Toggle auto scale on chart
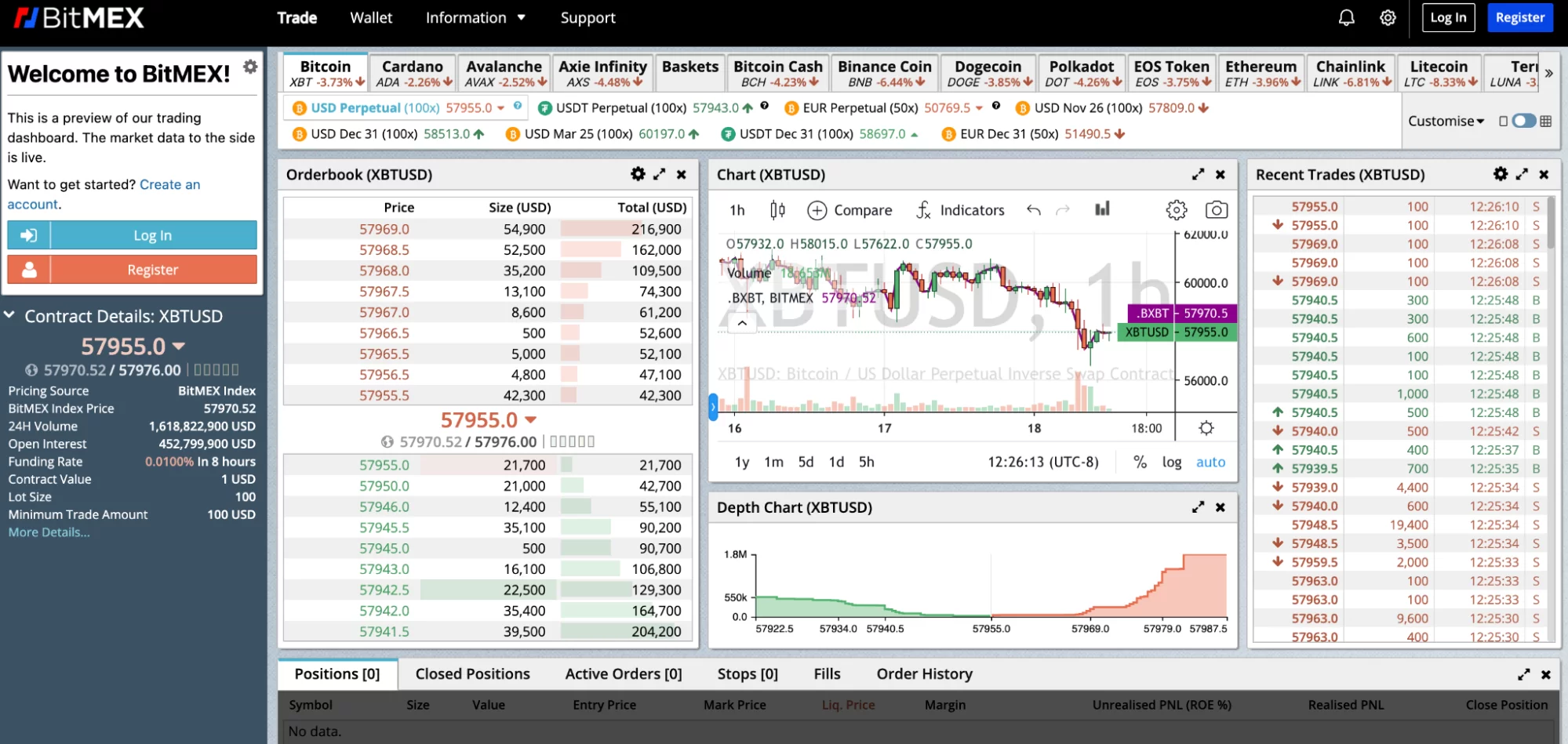 1210,462
